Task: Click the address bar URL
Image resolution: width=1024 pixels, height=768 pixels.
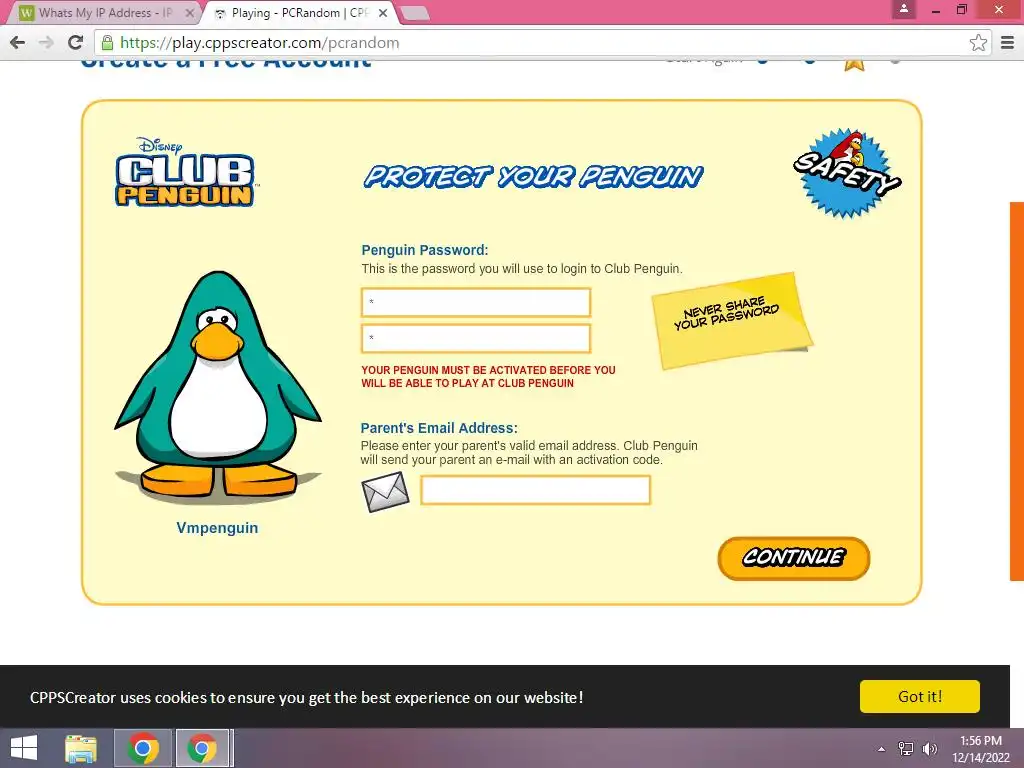Action: coord(260,43)
